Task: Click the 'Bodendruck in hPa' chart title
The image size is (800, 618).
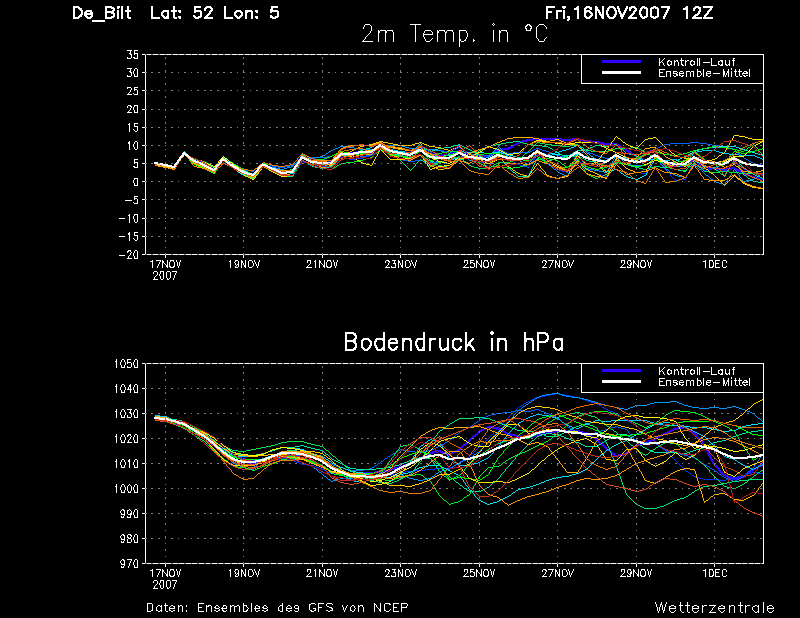Action: tap(454, 342)
